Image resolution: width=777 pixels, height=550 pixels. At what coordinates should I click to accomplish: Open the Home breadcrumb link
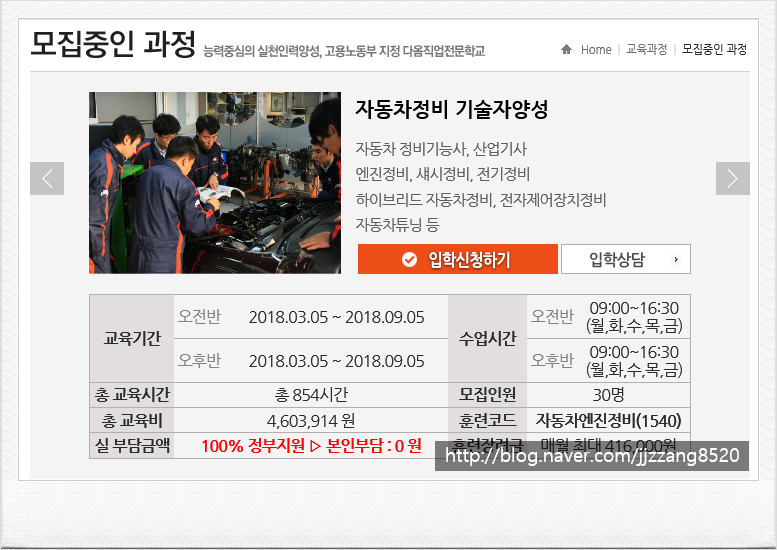(x=596, y=50)
